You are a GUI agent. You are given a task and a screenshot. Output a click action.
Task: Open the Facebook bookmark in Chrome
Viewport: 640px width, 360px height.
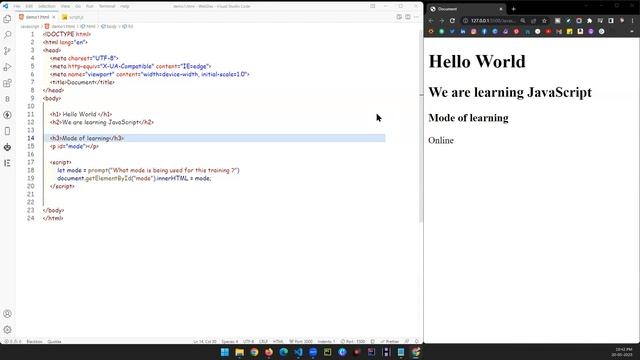point(484,31)
